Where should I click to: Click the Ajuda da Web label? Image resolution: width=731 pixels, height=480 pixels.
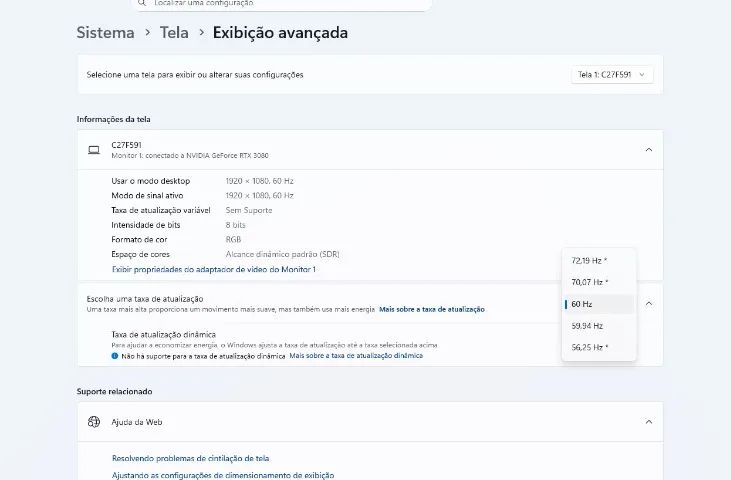[x=137, y=422]
